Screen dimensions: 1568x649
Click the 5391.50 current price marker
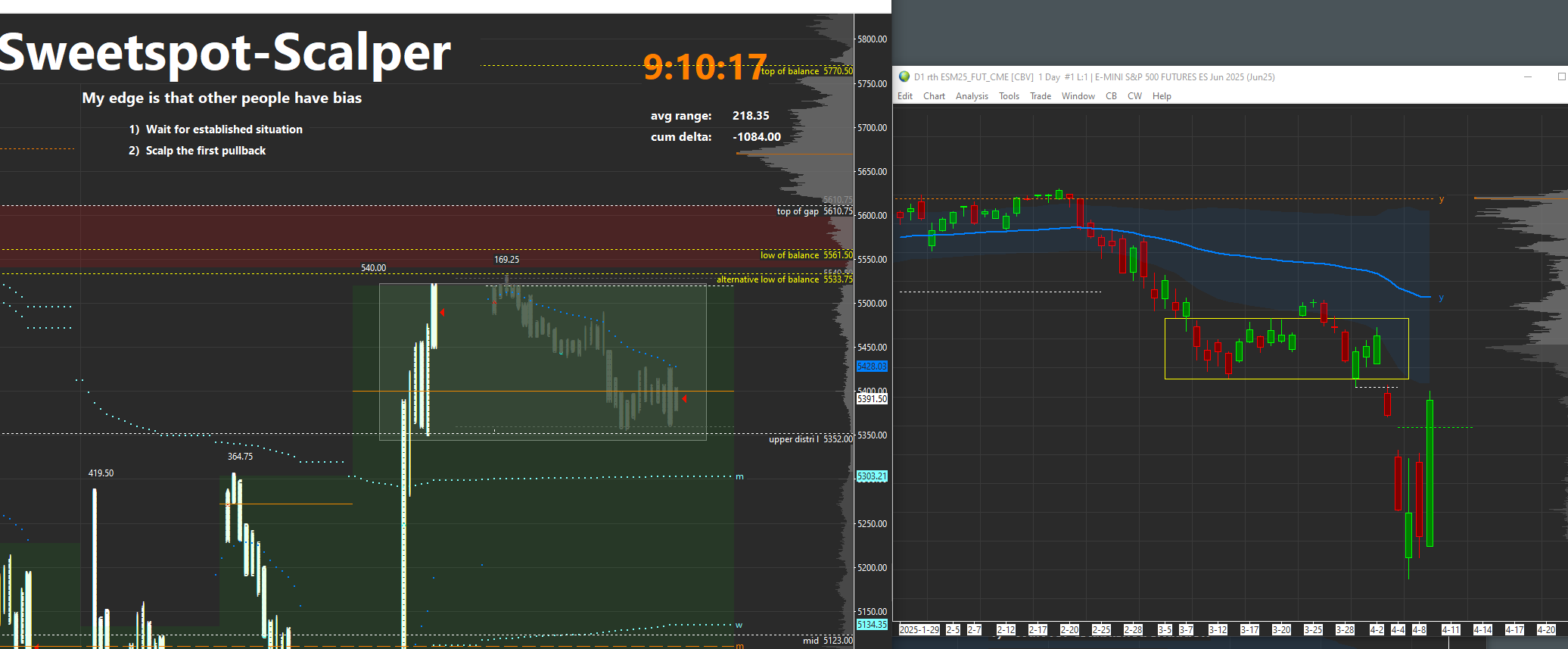872,399
